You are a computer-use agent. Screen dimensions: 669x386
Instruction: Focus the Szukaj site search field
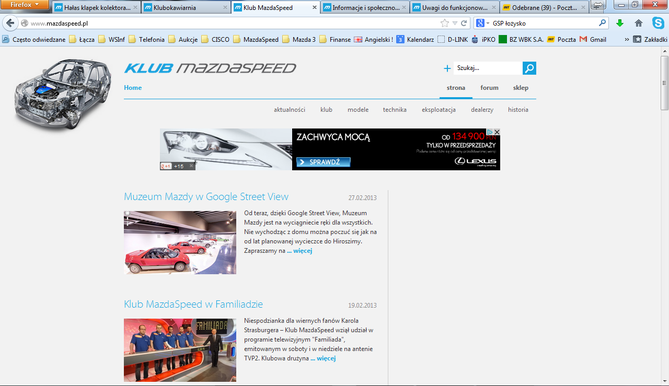pyautogui.click(x=488, y=68)
